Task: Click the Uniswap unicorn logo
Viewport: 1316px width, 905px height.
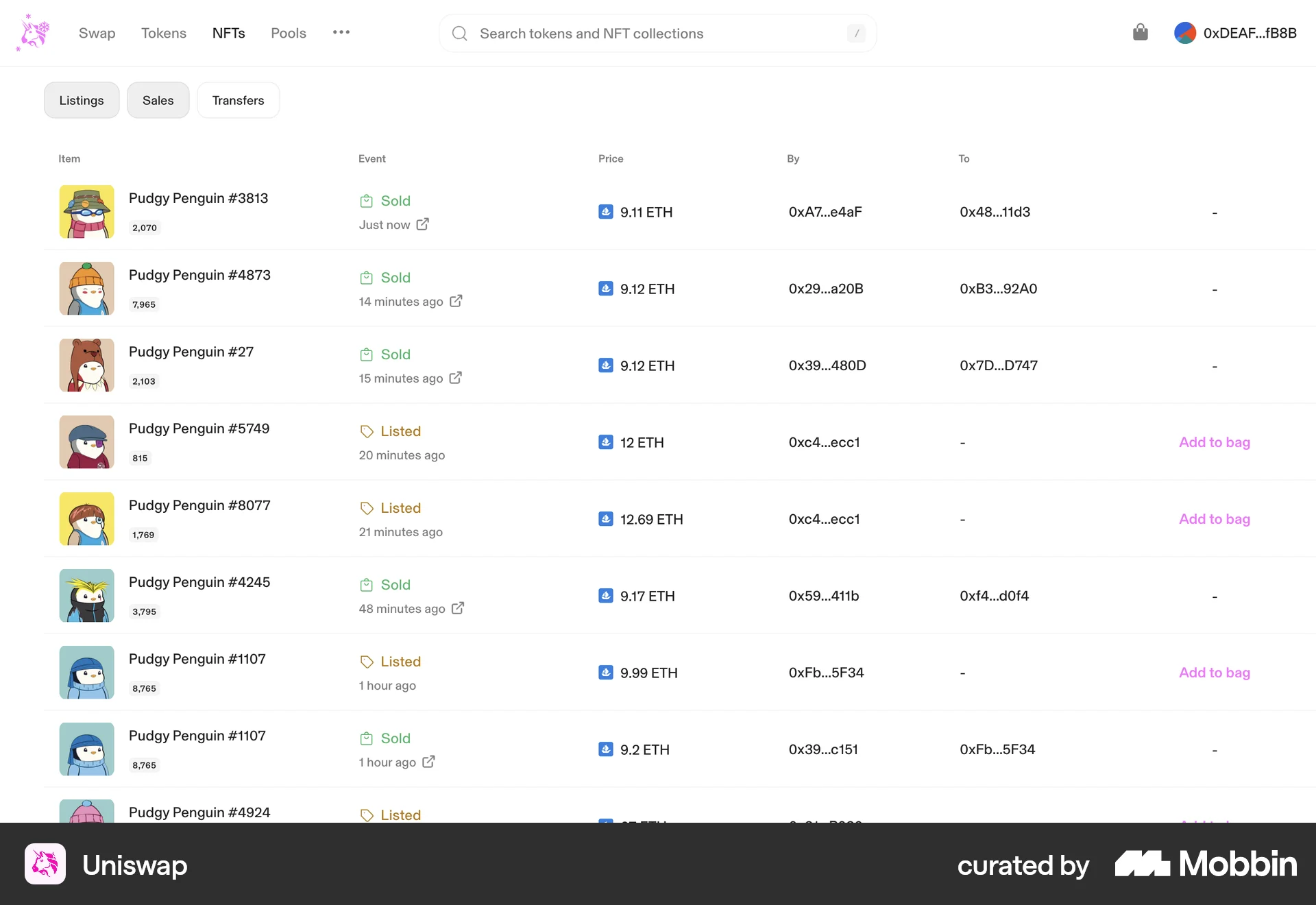Action: [x=32, y=32]
